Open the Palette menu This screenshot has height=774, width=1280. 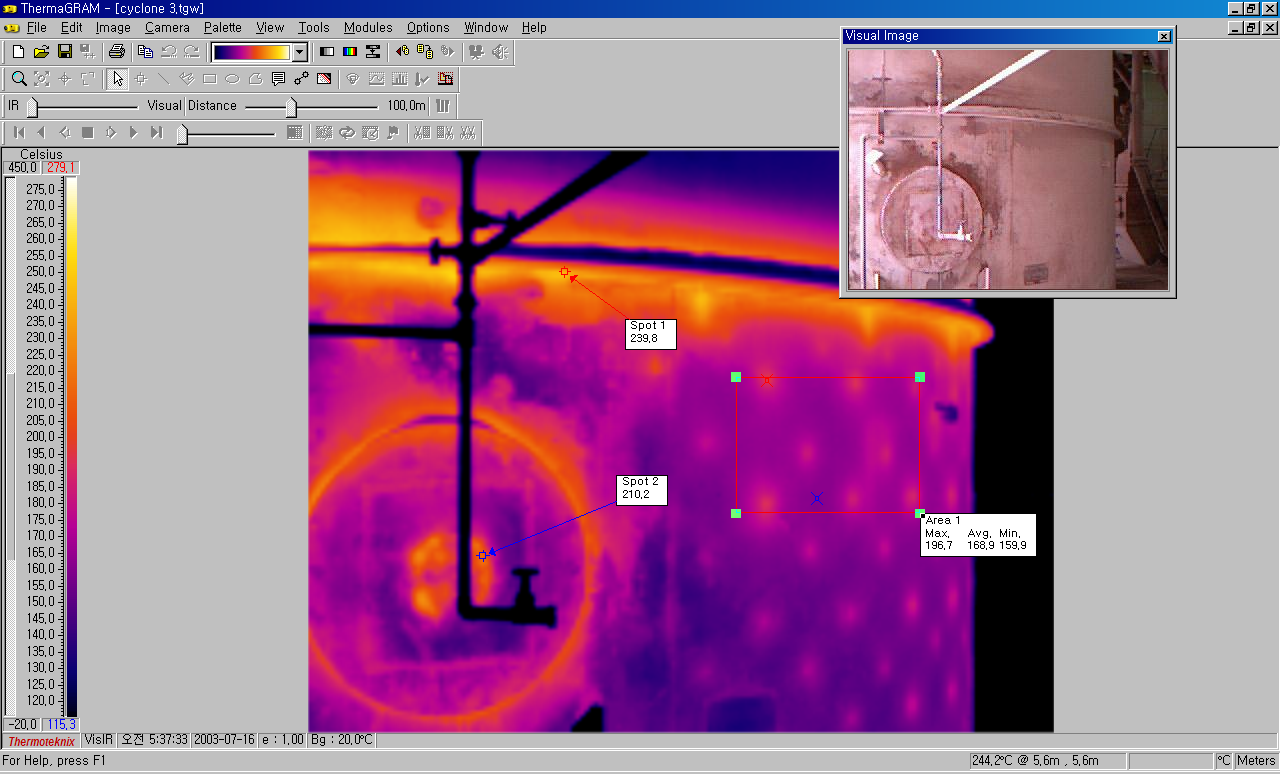point(222,27)
